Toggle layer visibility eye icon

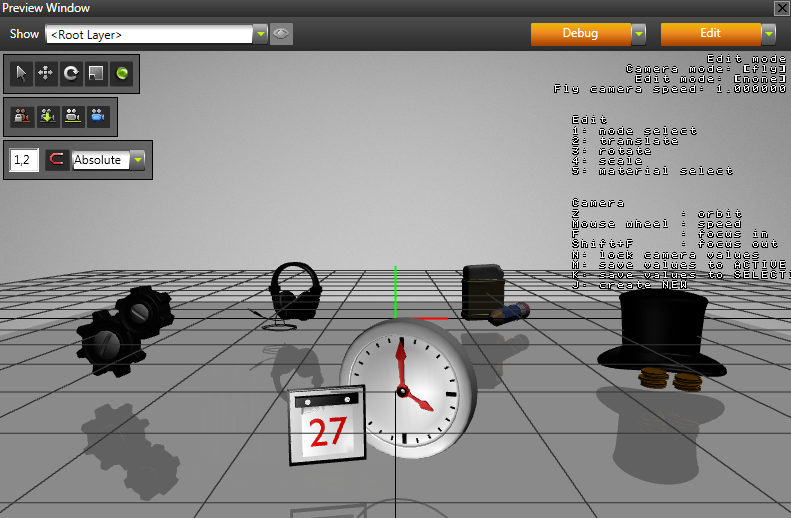click(x=281, y=34)
